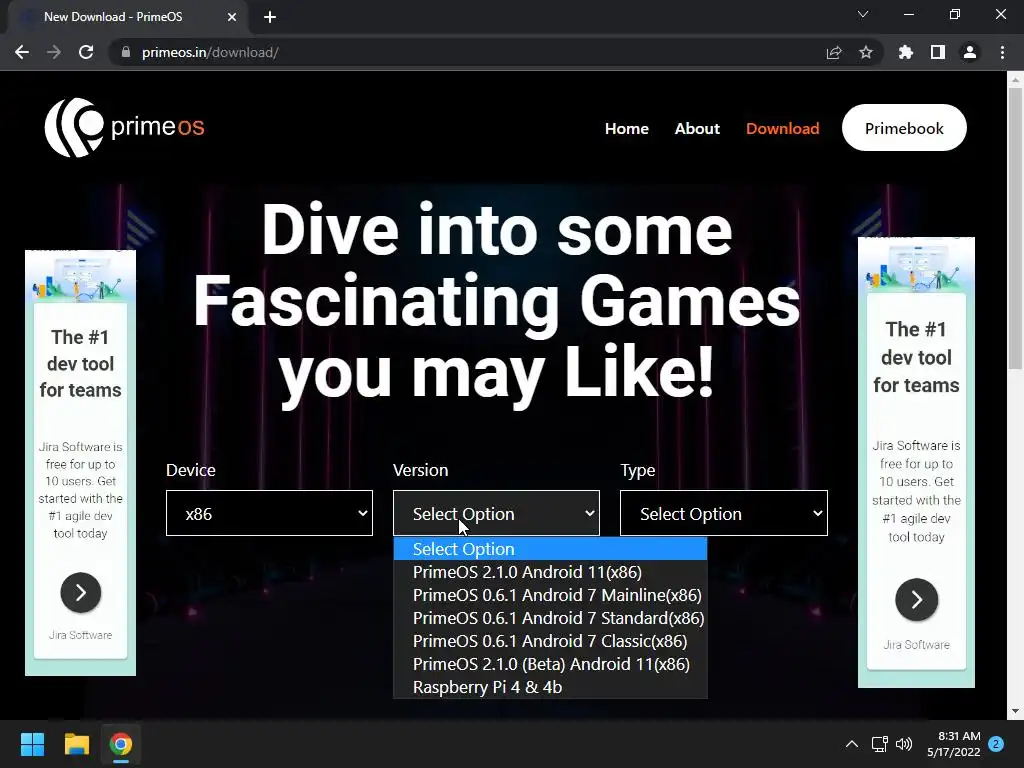Viewport: 1024px width, 768px height.
Task: Open the Chrome profile avatar icon
Action: [970, 52]
